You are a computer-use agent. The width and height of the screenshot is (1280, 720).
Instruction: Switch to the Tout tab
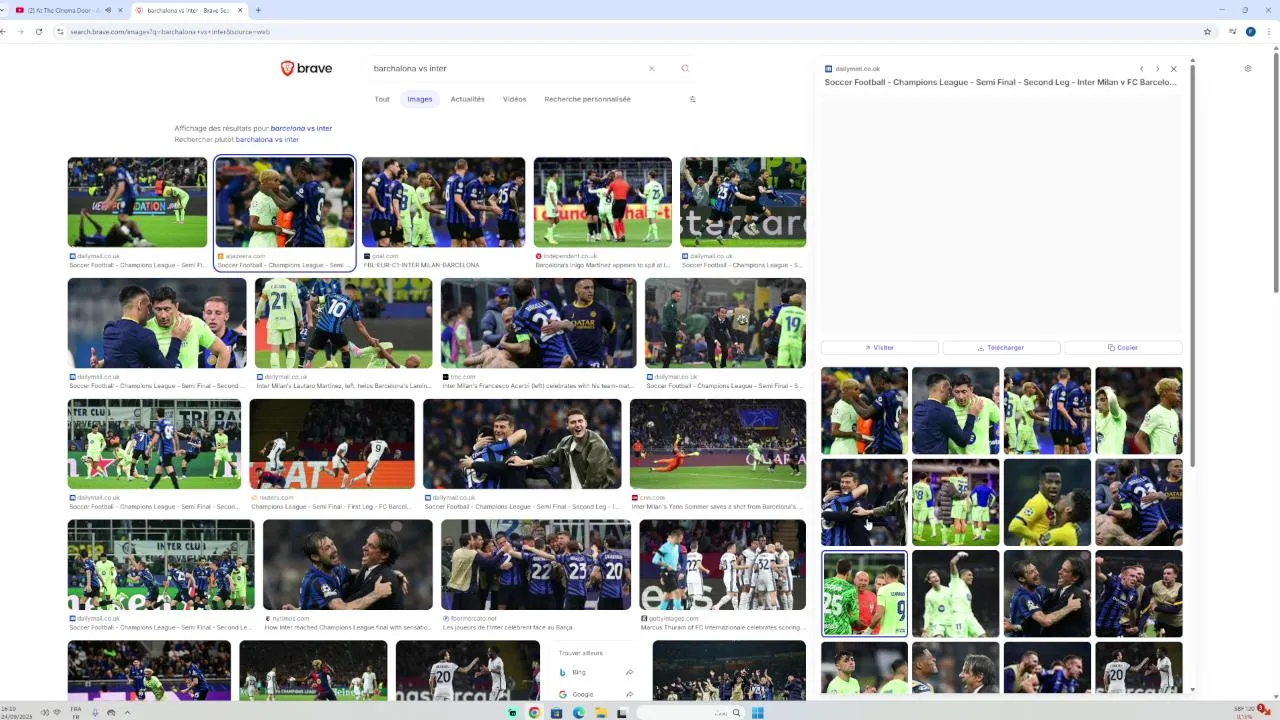(382, 99)
